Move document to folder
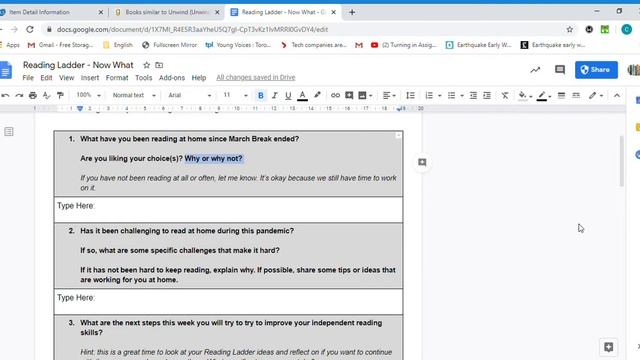 pos(159,65)
